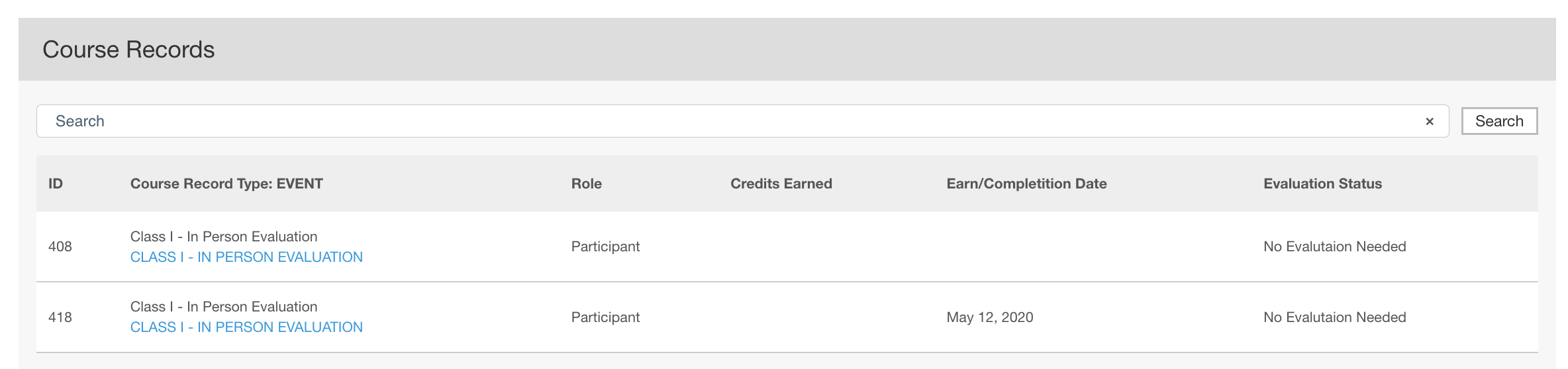Click the Course Records panel heading
Viewport: 1568px width, 369px height.
click(x=128, y=50)
